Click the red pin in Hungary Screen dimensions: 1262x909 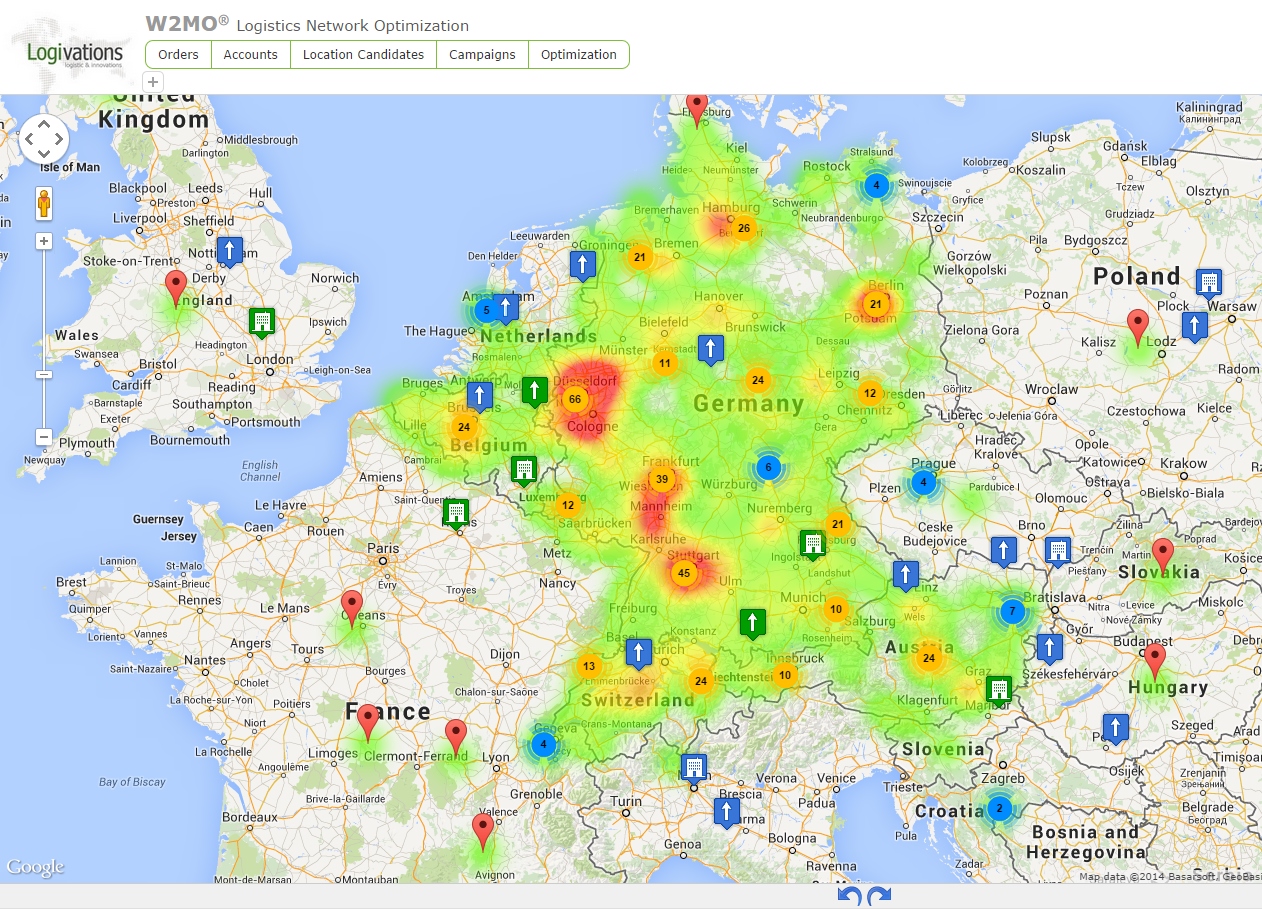(1155, 660)
